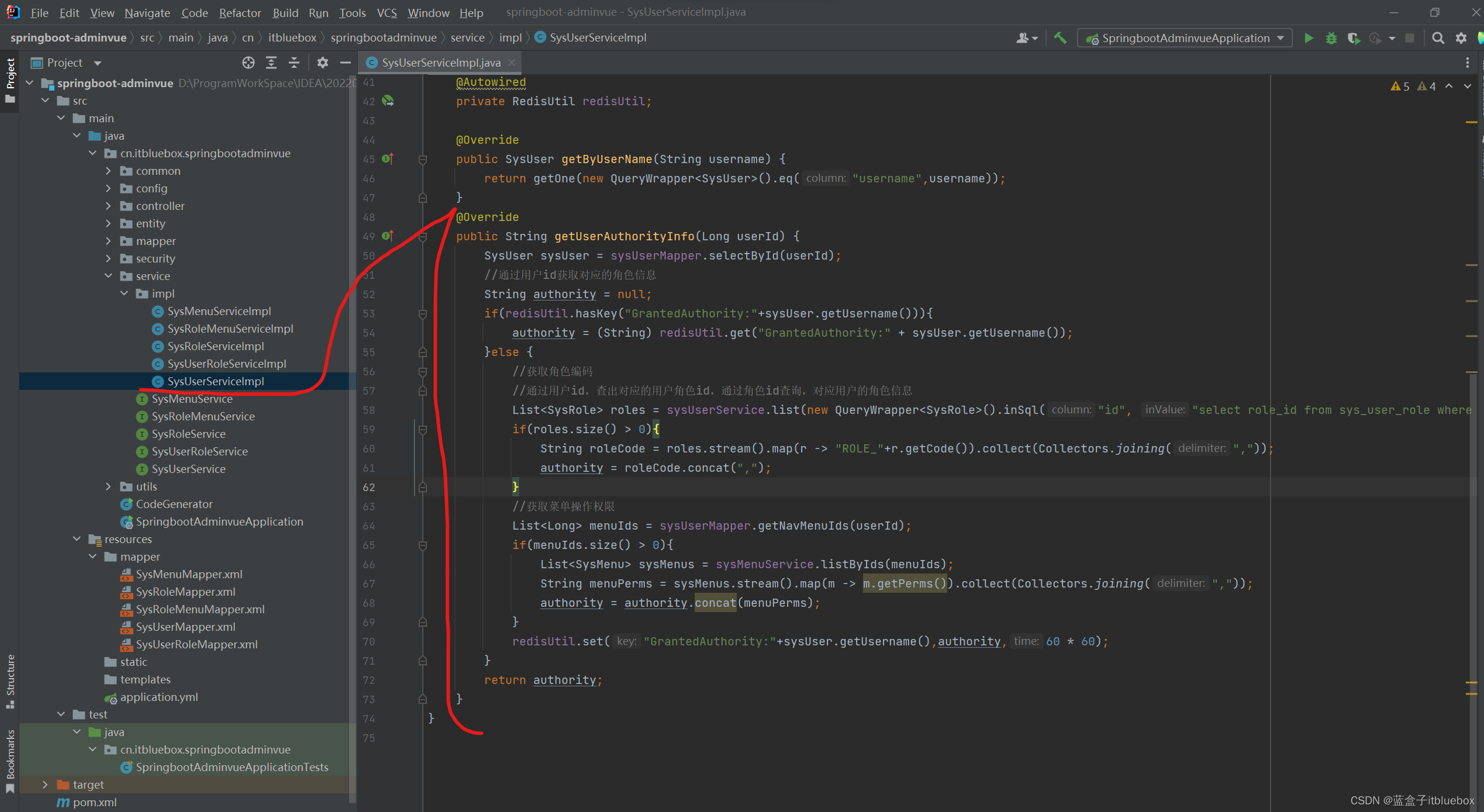
Task: Click IntelliJ IDEA logo icon
Action: 13,12
